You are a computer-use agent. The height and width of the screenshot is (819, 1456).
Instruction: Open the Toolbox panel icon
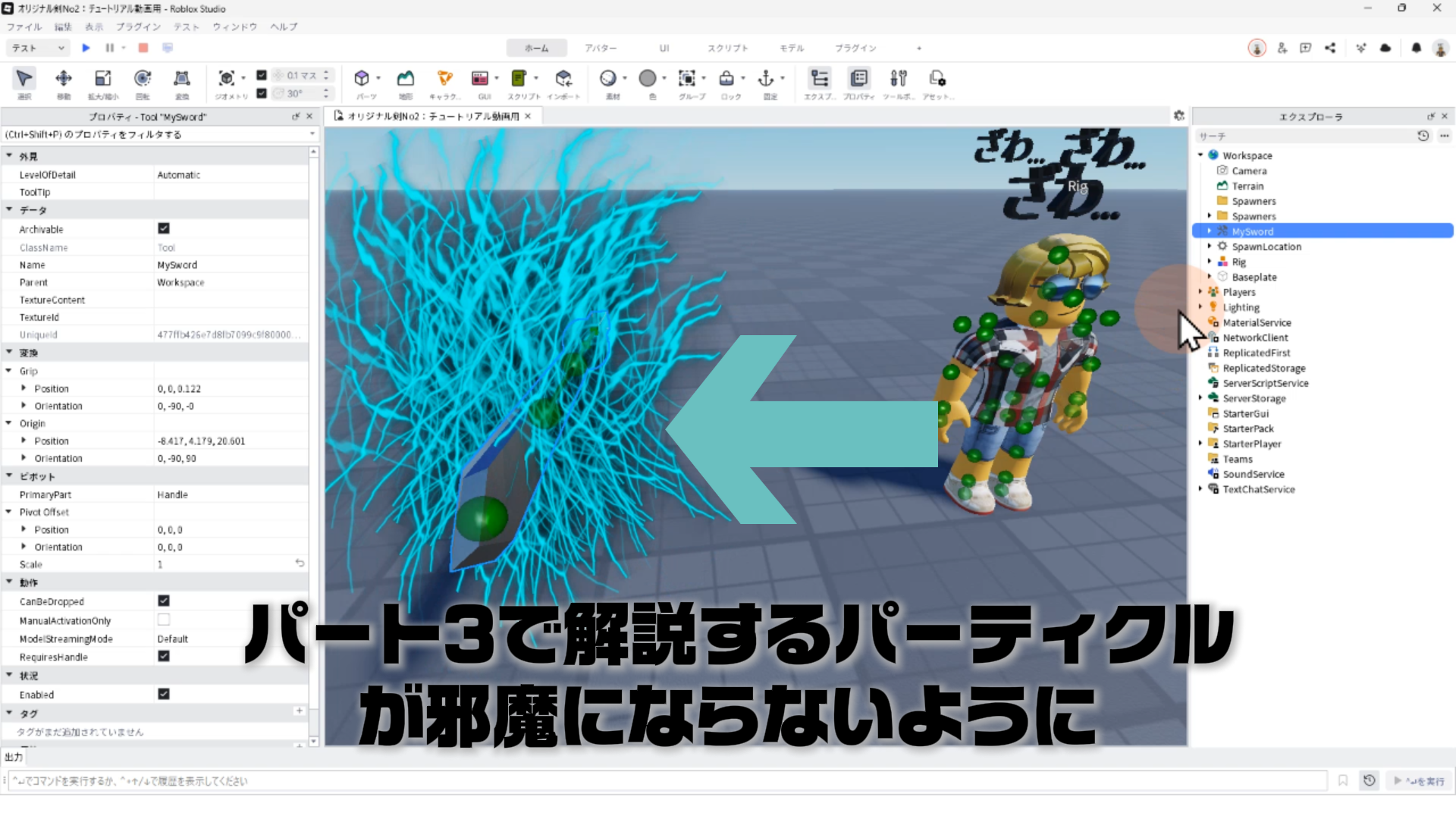point(898,79)
